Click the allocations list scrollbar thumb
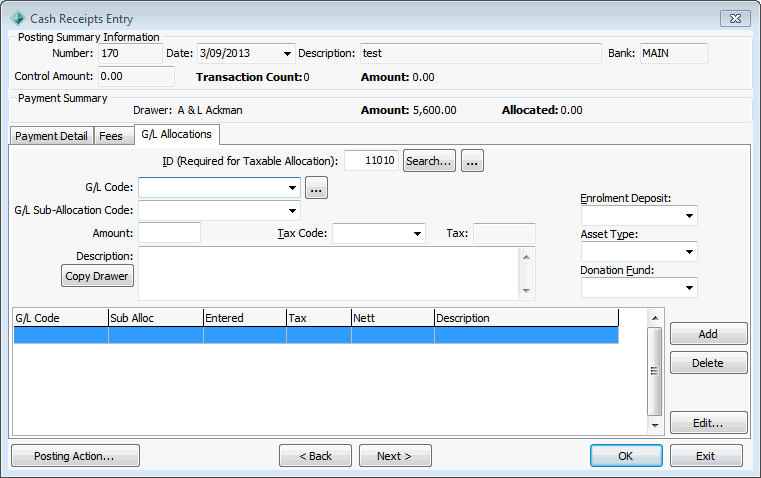The width and height of the screenshot is (761, 478). coord(655,371)
